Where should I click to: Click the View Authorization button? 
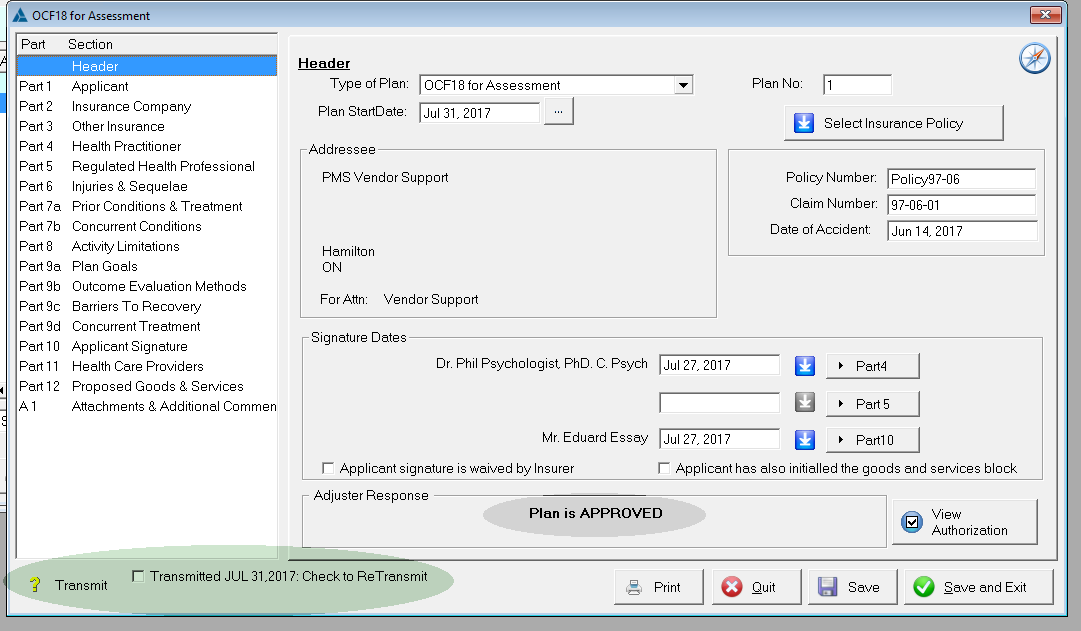[x=964, y=522]
